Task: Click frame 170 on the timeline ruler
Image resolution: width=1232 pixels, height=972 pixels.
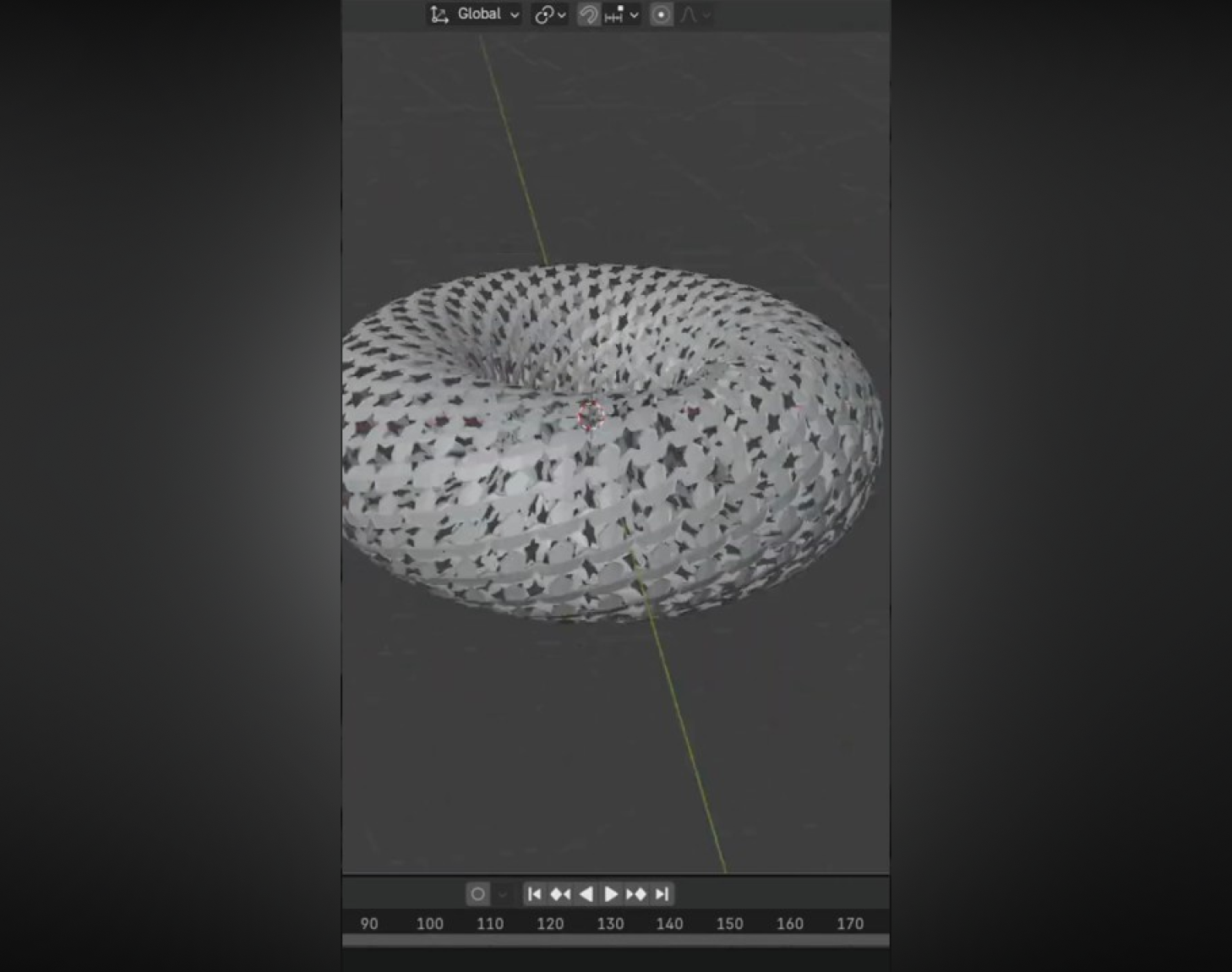Action: 850,924
